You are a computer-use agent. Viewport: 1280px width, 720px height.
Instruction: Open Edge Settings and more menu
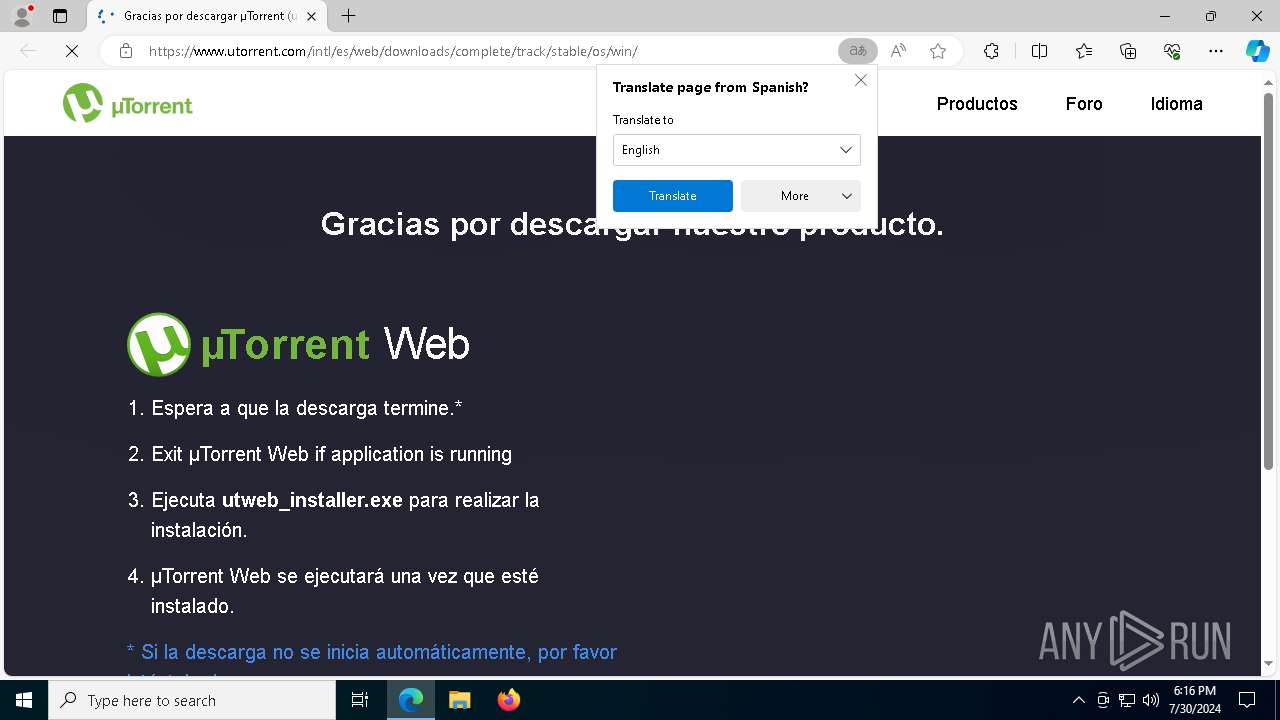pyautogui.click(x=1216, y=51)
